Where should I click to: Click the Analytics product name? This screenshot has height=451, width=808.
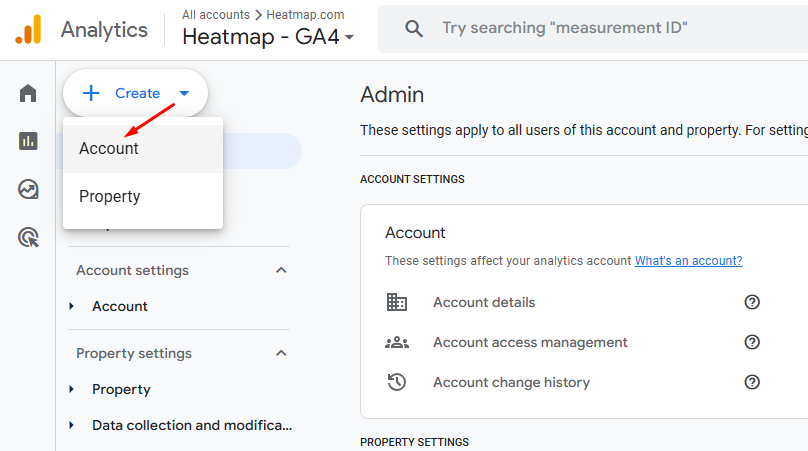pos(104,30)
